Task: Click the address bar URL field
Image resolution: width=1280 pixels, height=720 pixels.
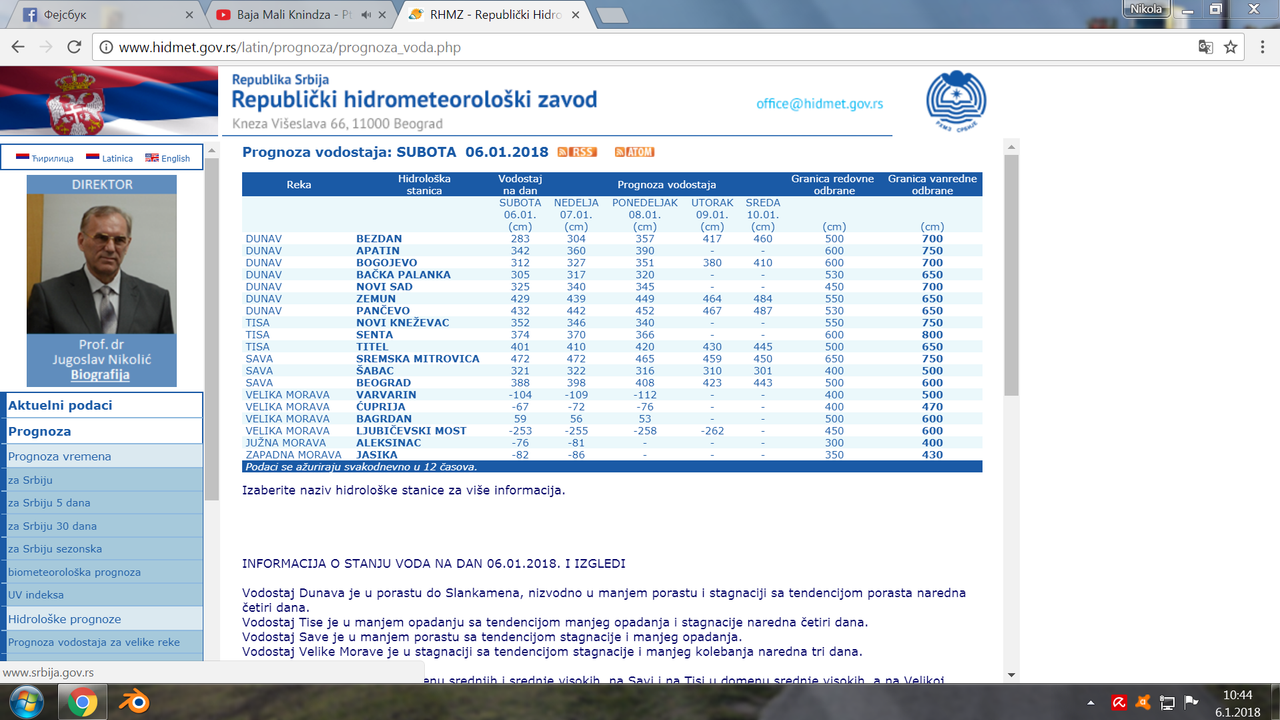Action: (x=640, y=47)
